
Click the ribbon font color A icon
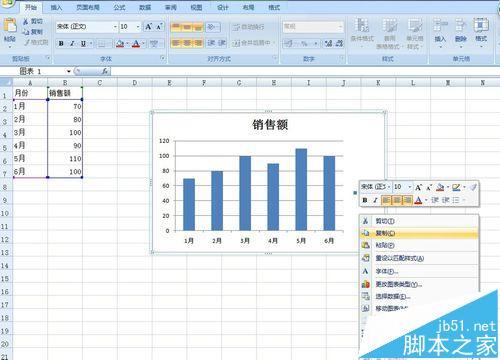pyautogui.click(x=136, y=44)
